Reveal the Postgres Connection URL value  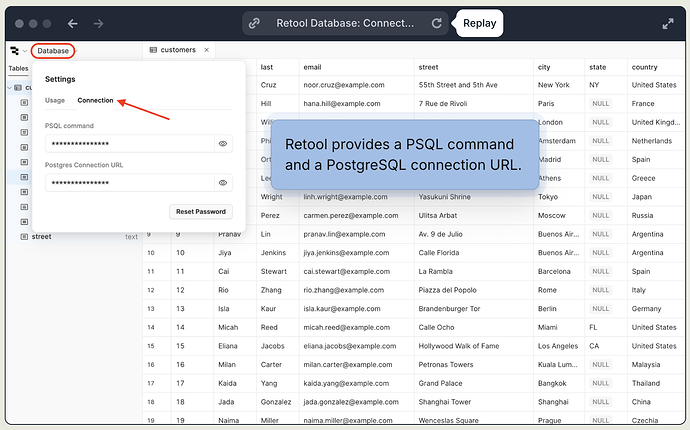[x=223, y=183]
